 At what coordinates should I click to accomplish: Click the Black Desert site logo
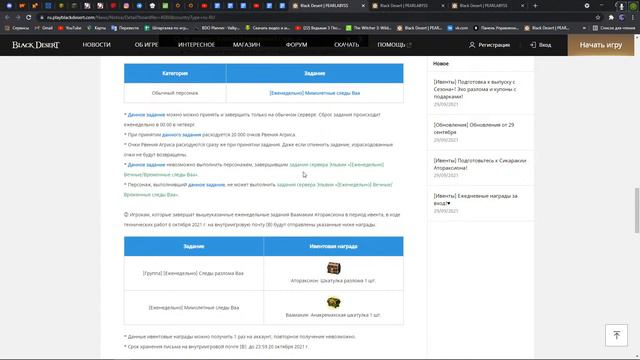click(x=36, y=45)
